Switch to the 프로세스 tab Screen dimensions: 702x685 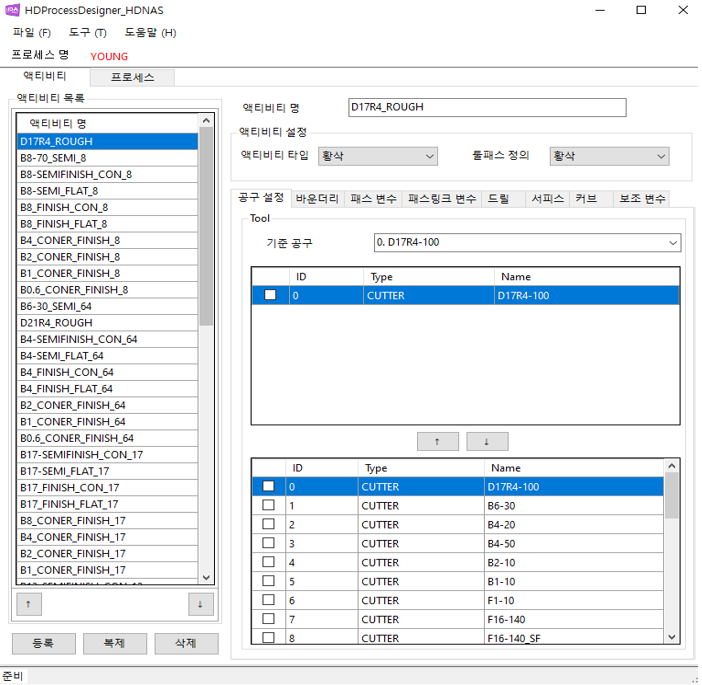pos(132,77)
